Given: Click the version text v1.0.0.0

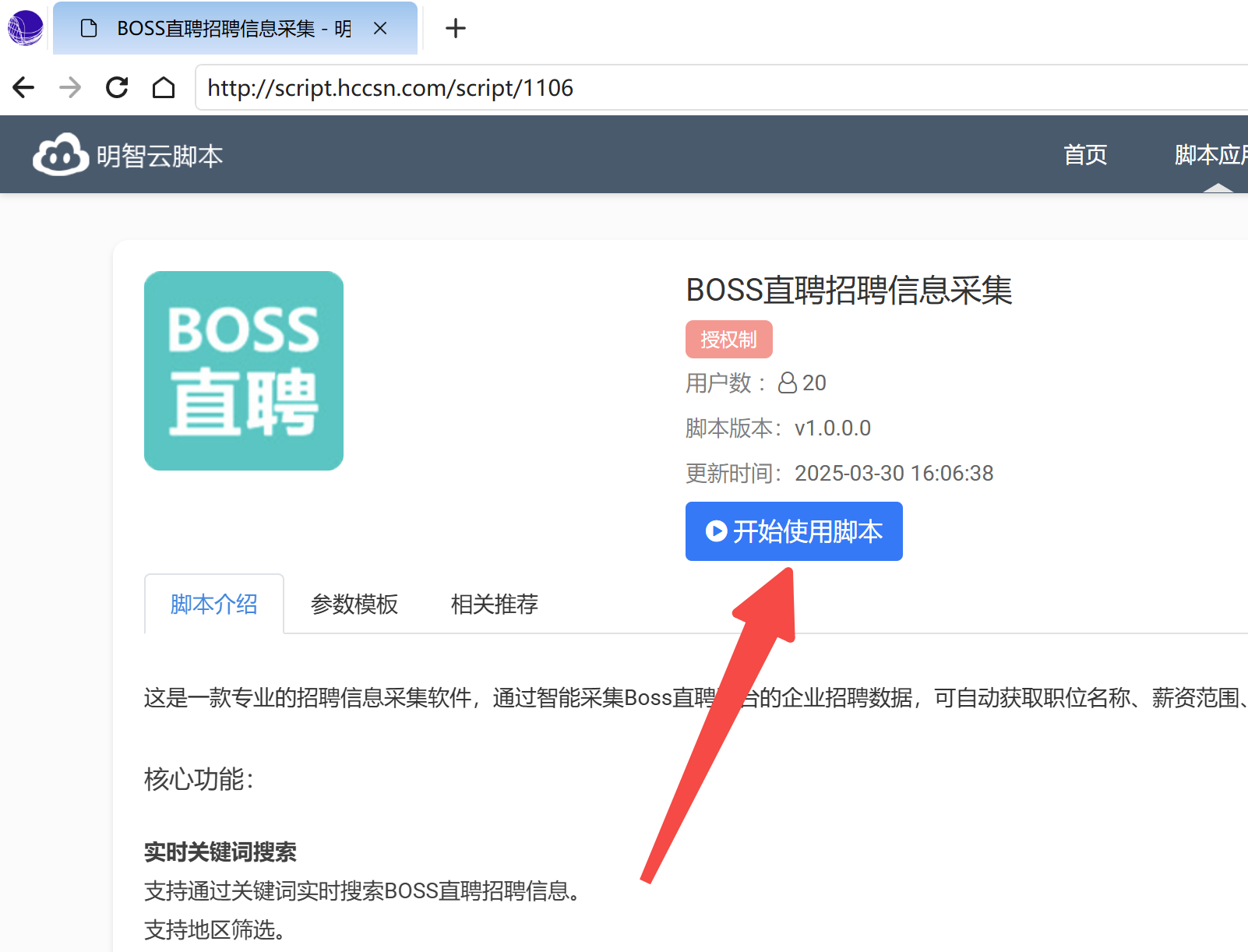Looking at the screenshot, I should pyautogui.click(x=833, y=428).
